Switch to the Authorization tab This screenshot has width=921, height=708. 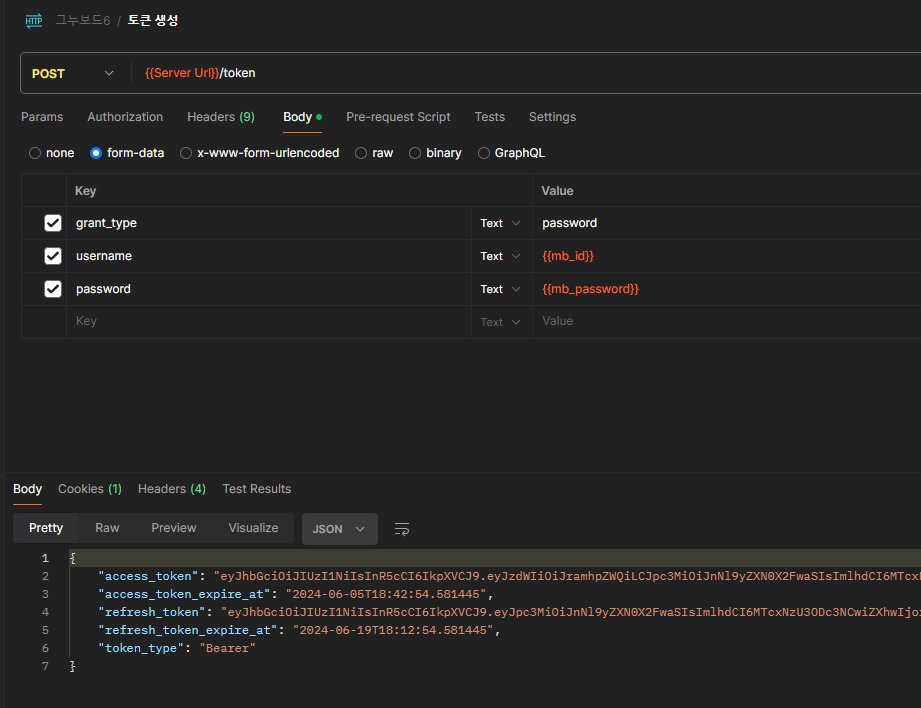coord(125,117)
